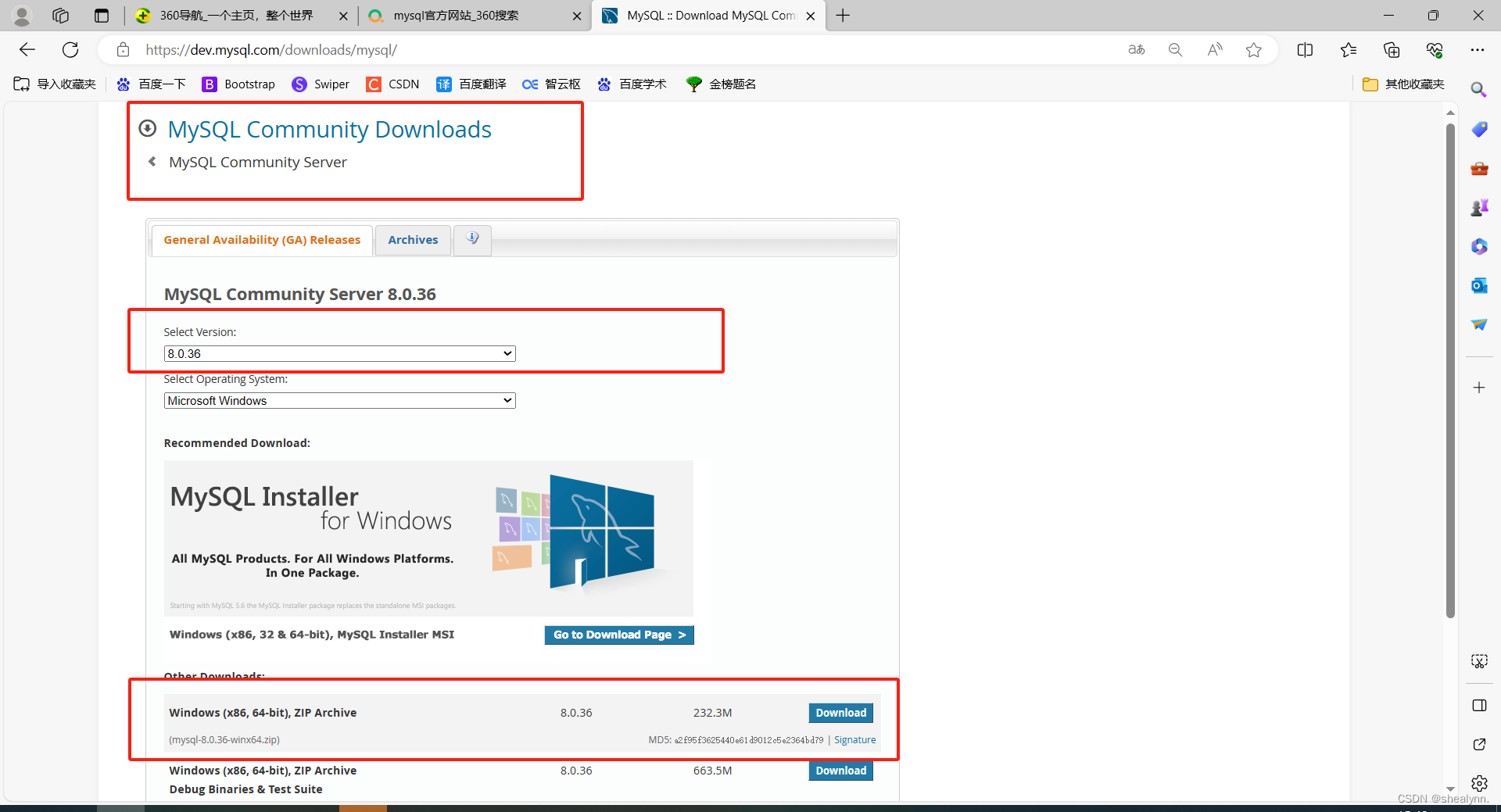Open the favorites list icon
This screenshot has height=812, width=1501.
click(x=1348, y=50)
